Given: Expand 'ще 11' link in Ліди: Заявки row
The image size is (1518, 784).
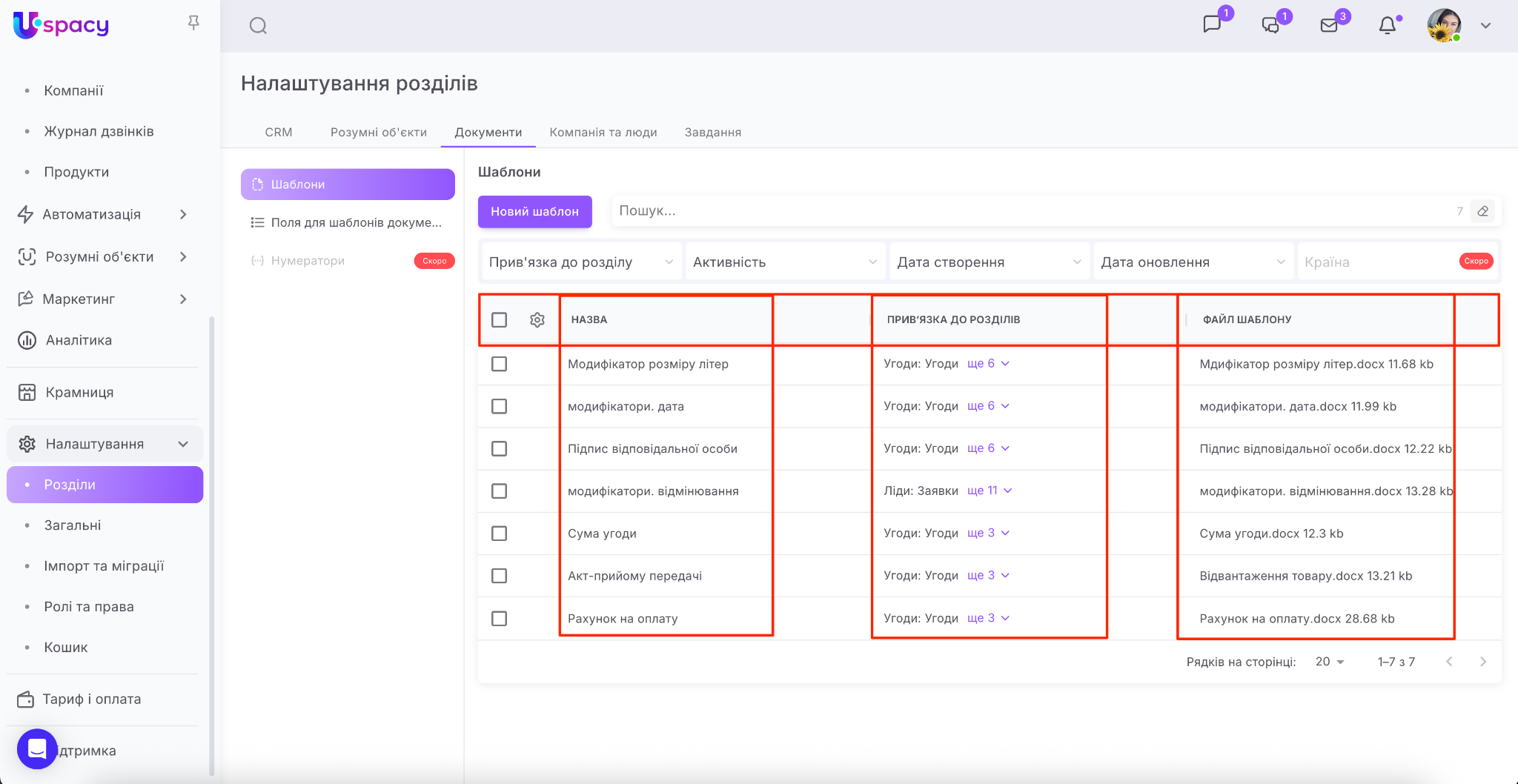Looking at the screenshot, I should 989,491.
